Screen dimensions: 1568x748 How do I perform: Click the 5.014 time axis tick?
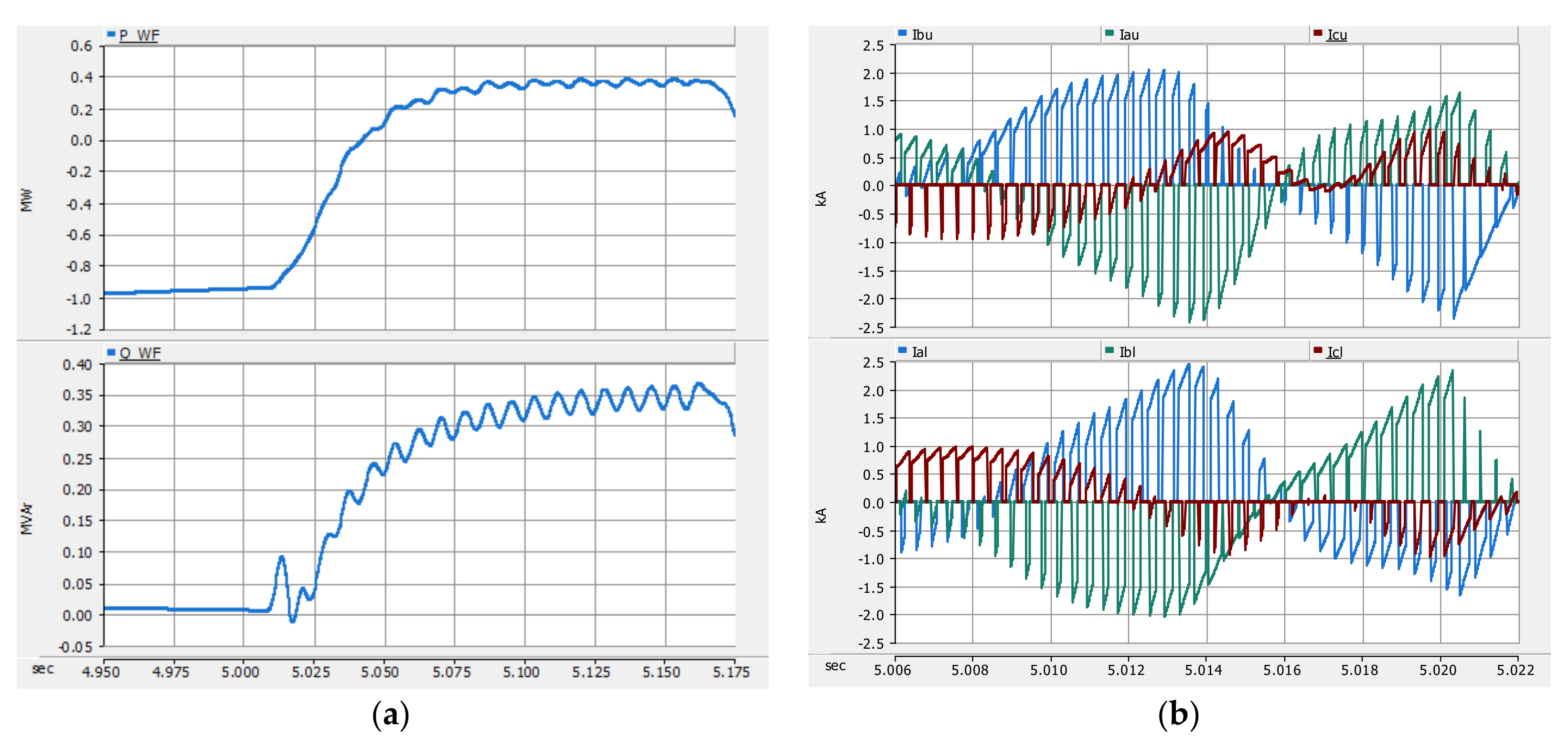pyautogui.click(x=1204, y=670)
